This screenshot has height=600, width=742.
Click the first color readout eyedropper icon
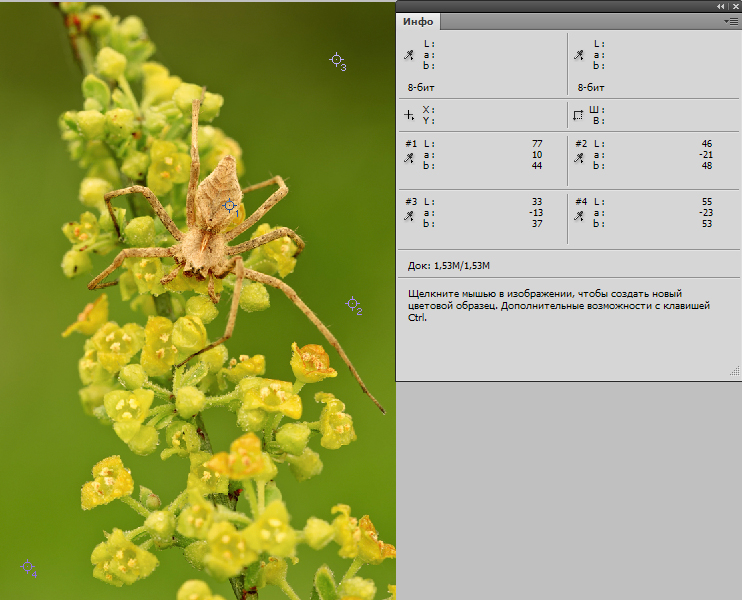[x=408, y=55]
